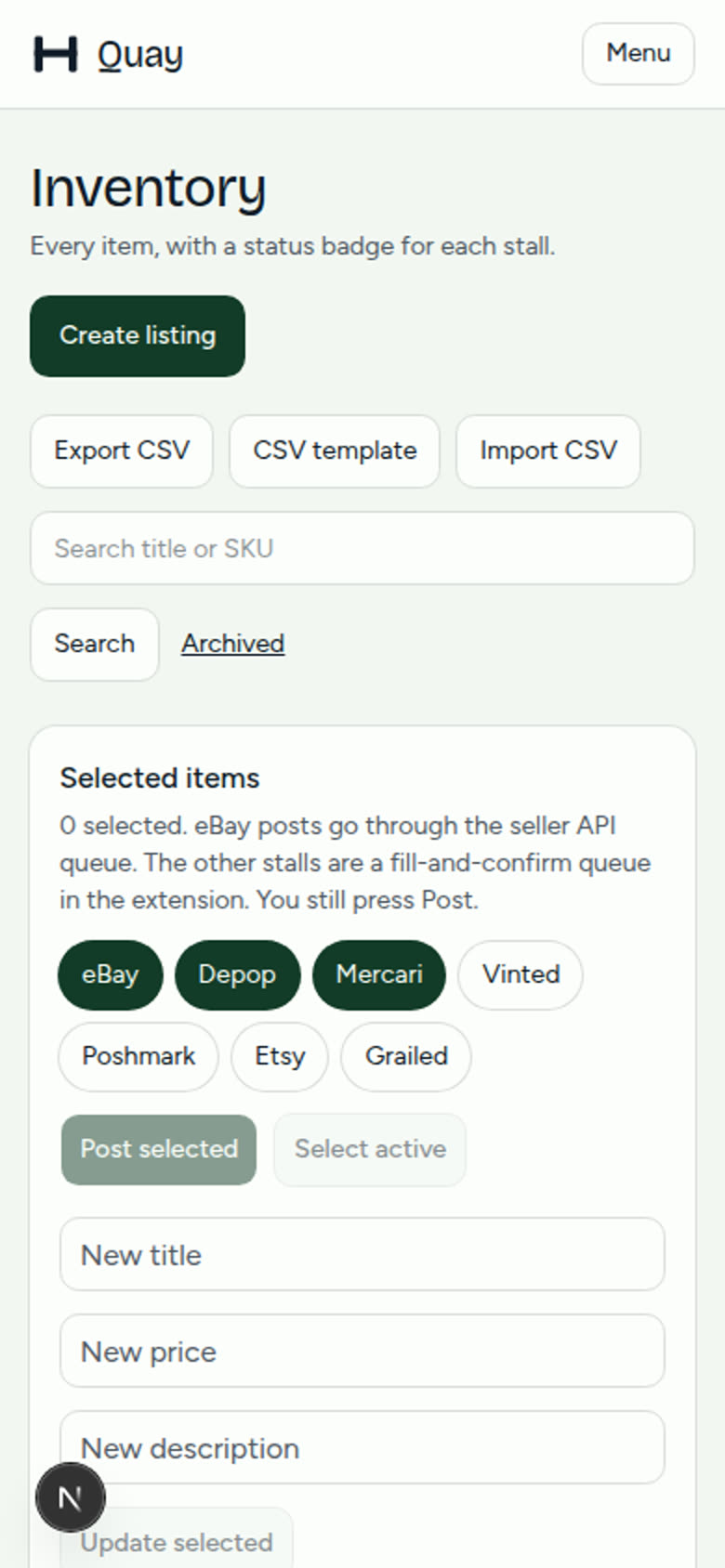Screen dimensions: 725x1568
Task: Enable the Poshmark stall chip
Action: (138, 1057)
